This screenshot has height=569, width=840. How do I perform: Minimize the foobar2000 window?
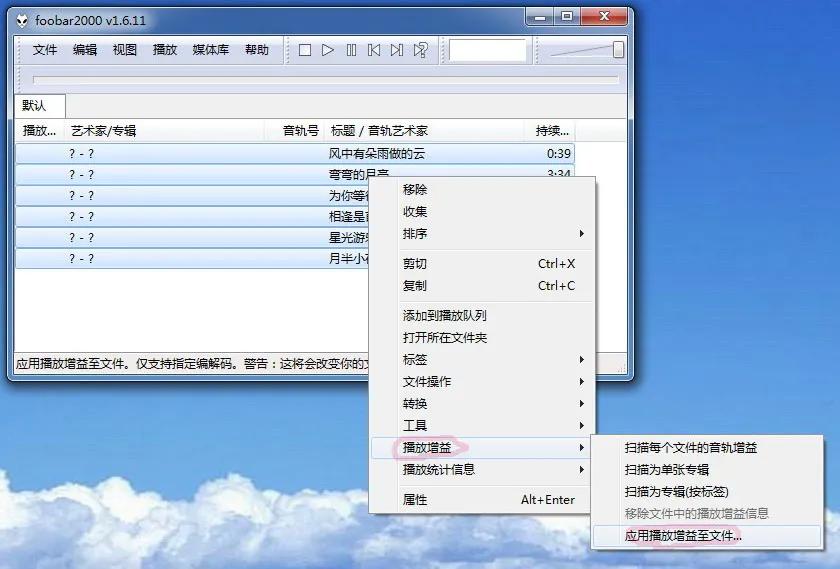tap(540, 17)
